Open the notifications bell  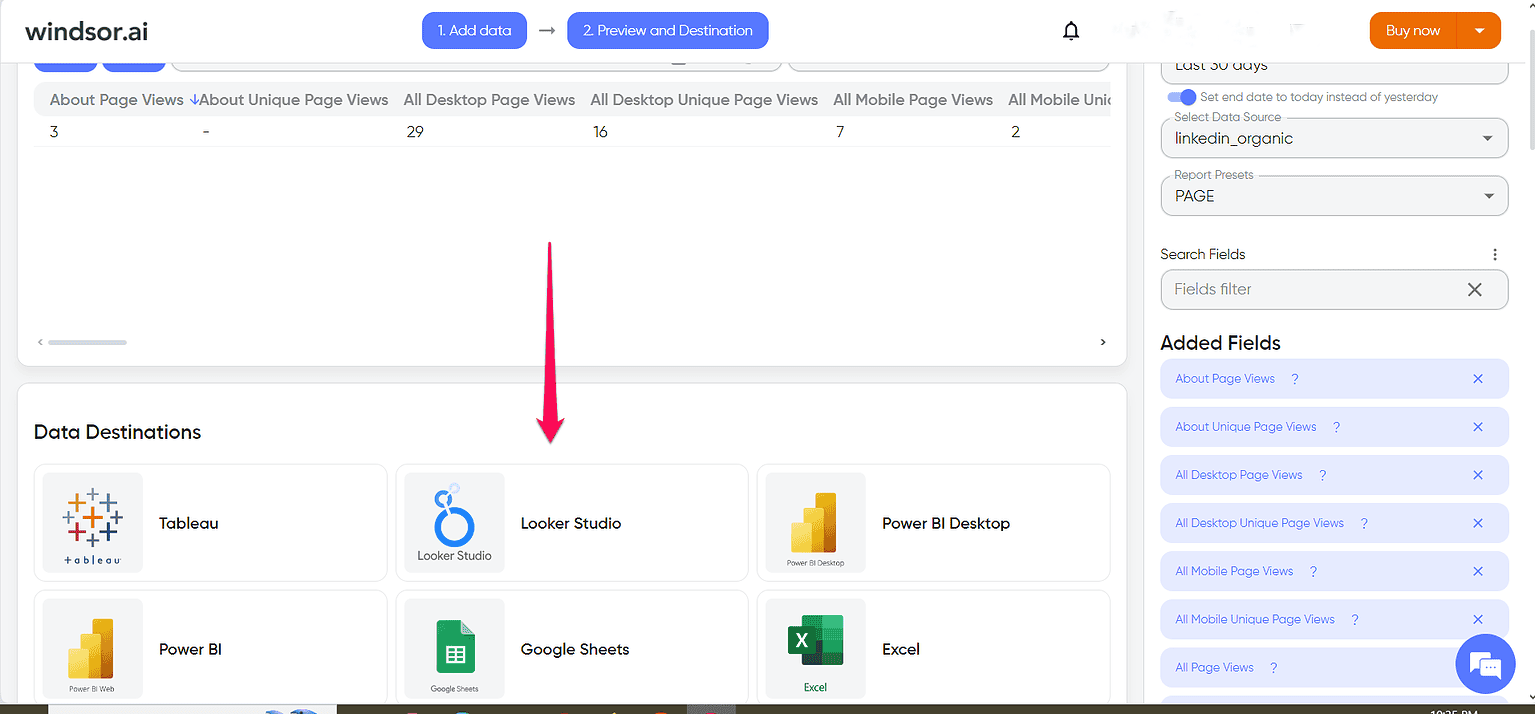pyautogui.click(x=1071, y=31)
